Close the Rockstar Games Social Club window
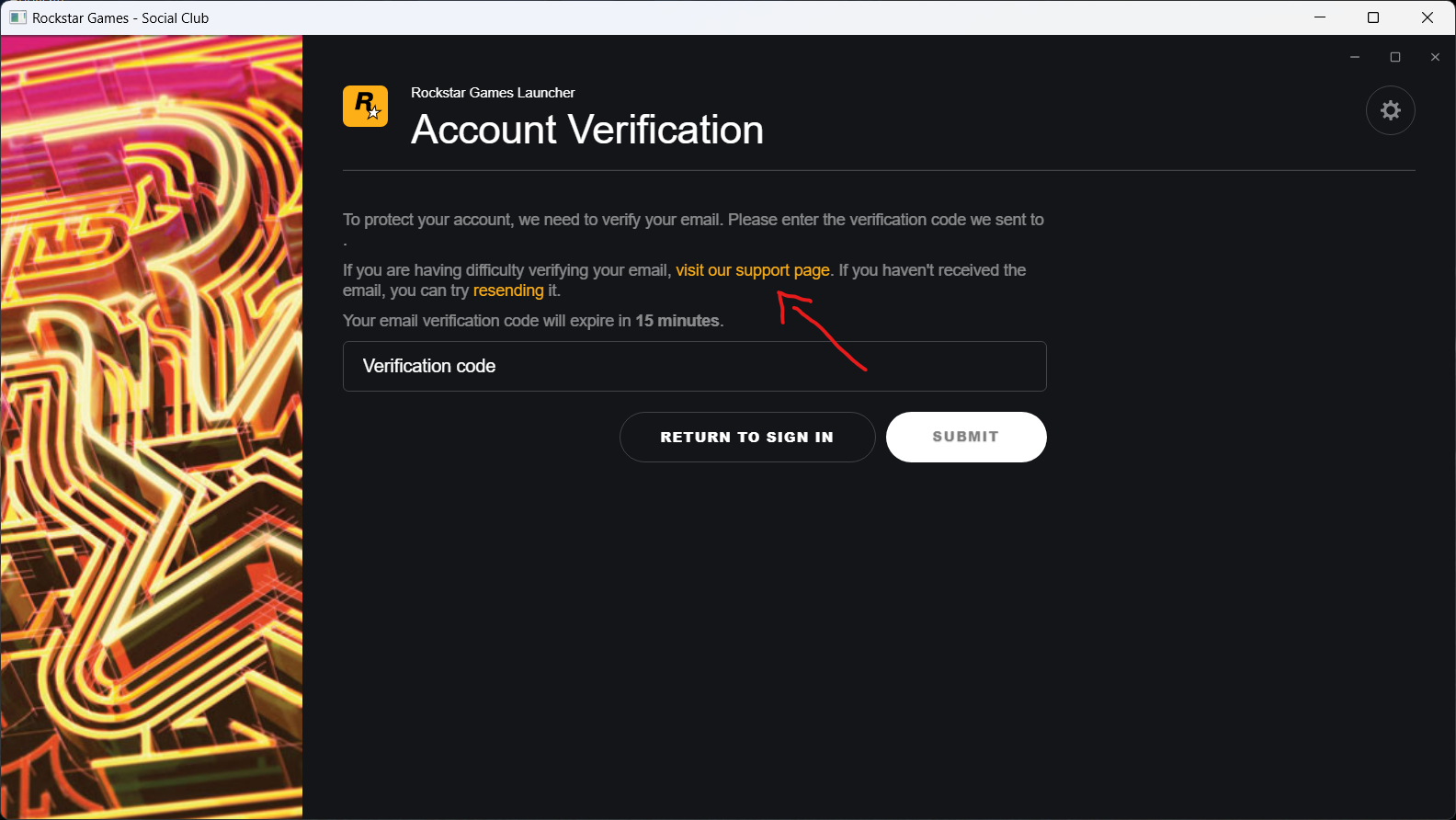This screenshot has height=820, width=1456. pyautogui.click(x=1428, y=17)
